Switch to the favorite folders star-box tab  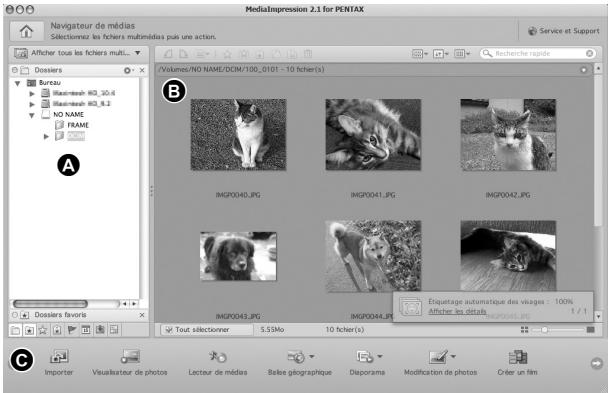point(30,330)
